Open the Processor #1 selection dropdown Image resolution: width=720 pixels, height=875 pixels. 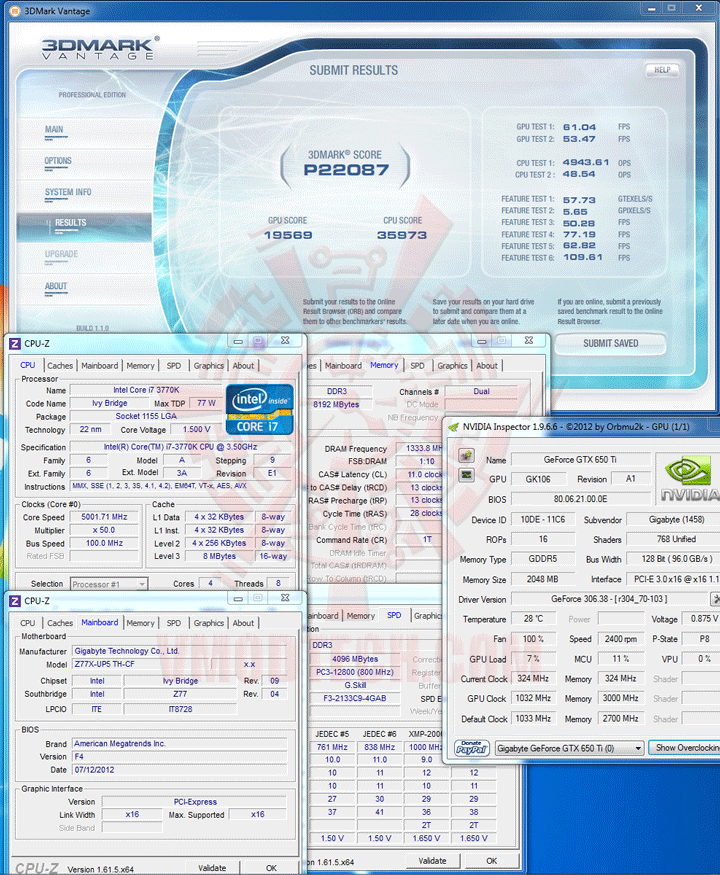109,584
